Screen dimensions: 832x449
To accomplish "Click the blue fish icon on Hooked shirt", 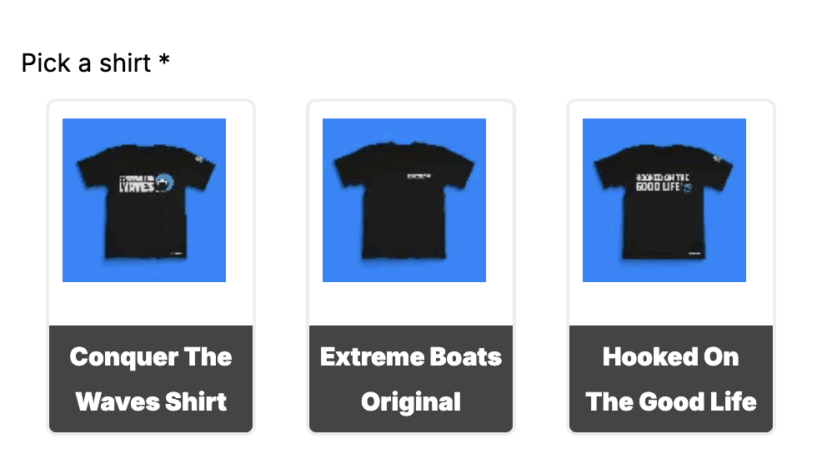I will click(x=687, y=187).
